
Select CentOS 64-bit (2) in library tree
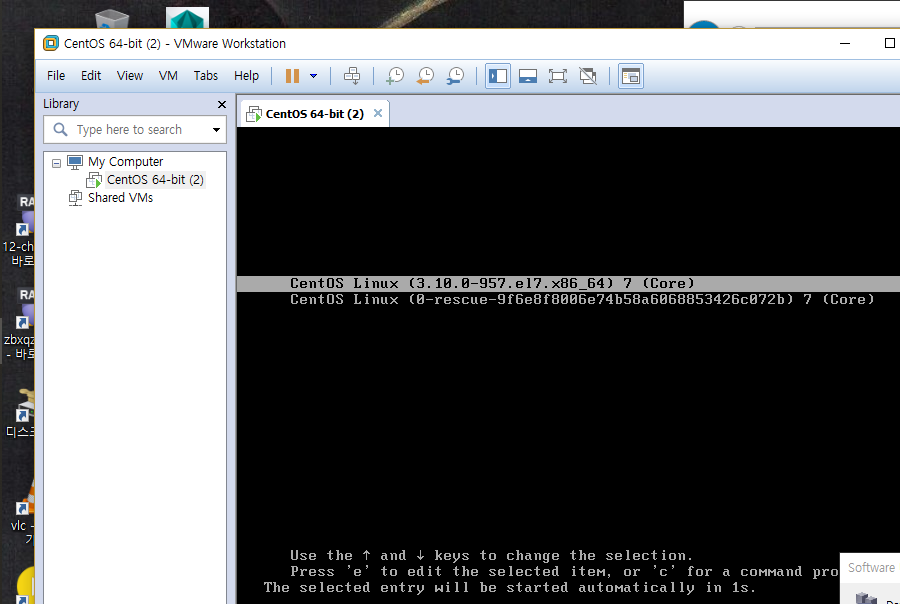pos(155,180)
